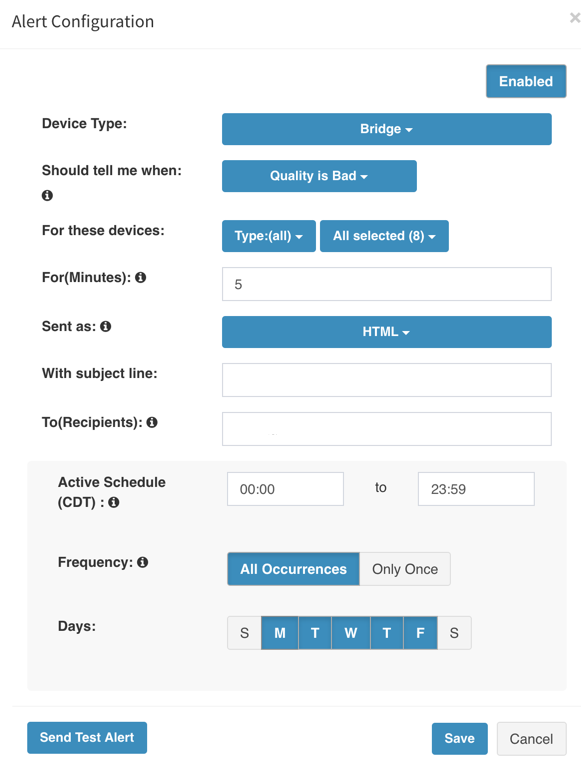Toggle the Enabled alert button
581x776 pixels.
tap(526, 81)
